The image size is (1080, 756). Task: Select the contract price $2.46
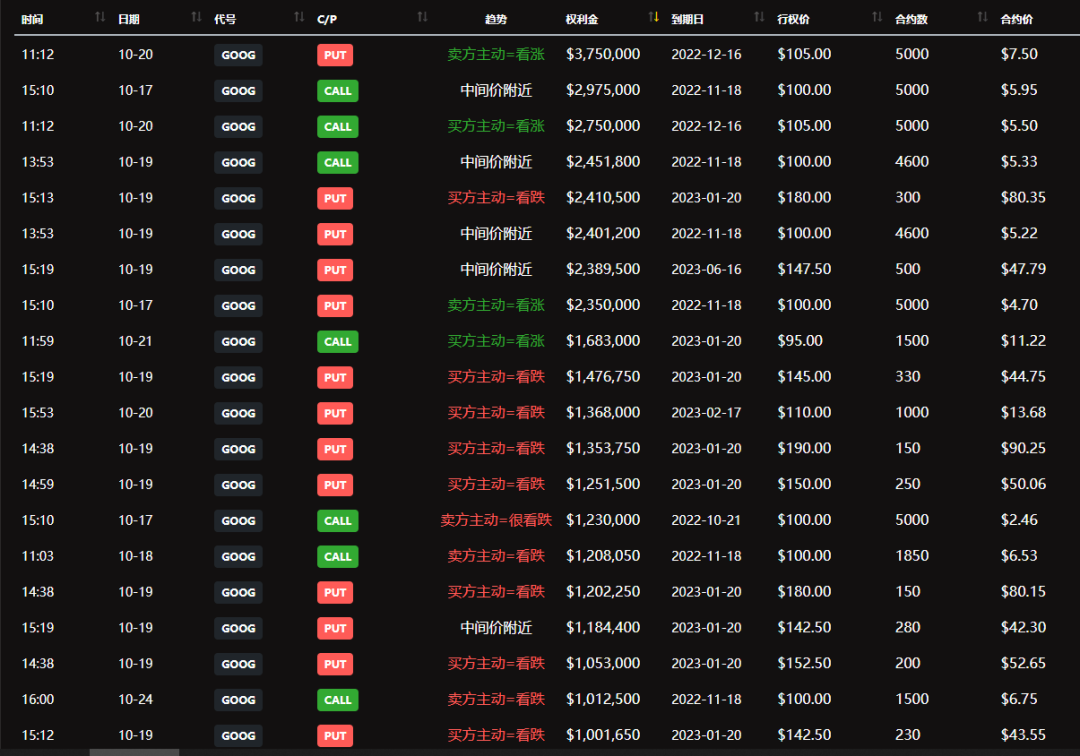click(x=1019, y=519)
